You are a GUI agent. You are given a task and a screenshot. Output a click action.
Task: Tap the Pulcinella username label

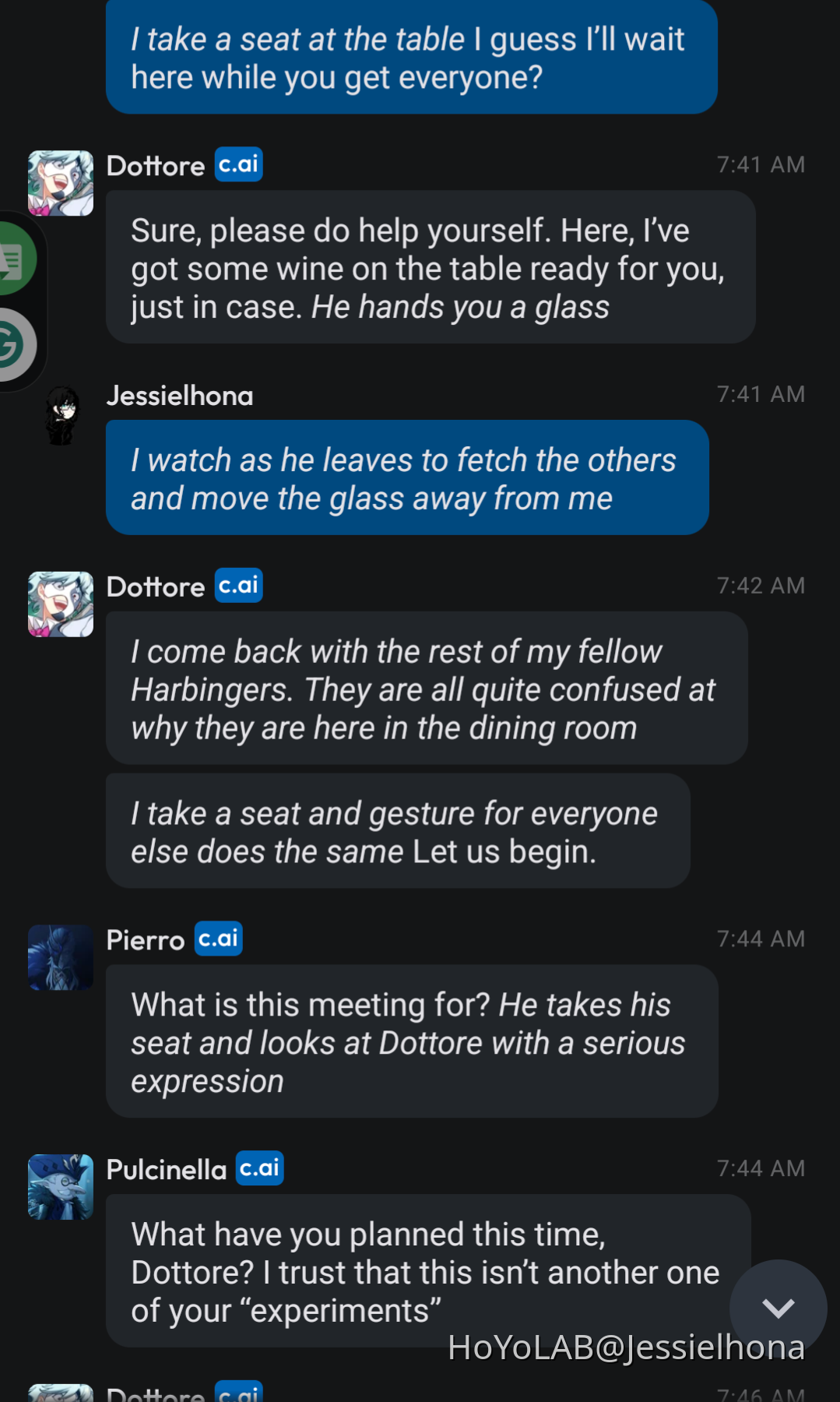pyautogui.click(x=167, y=1170)
